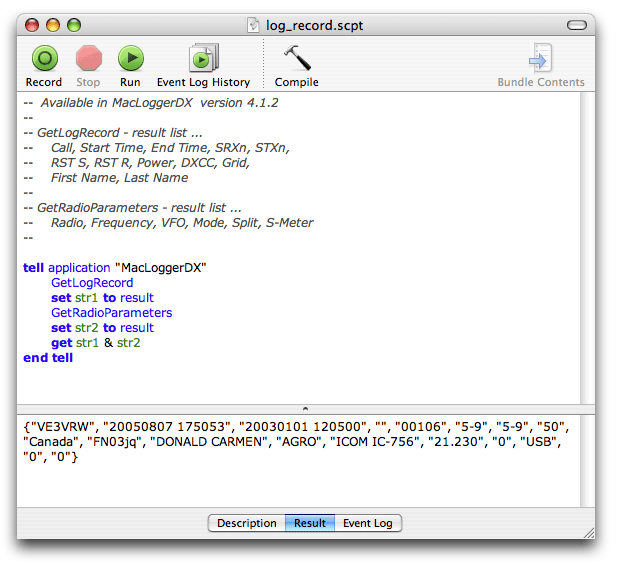This screenshot has width=620, height=565.
Task: Minimize the script window with yellow button
Action: click(x=53, y=24)
